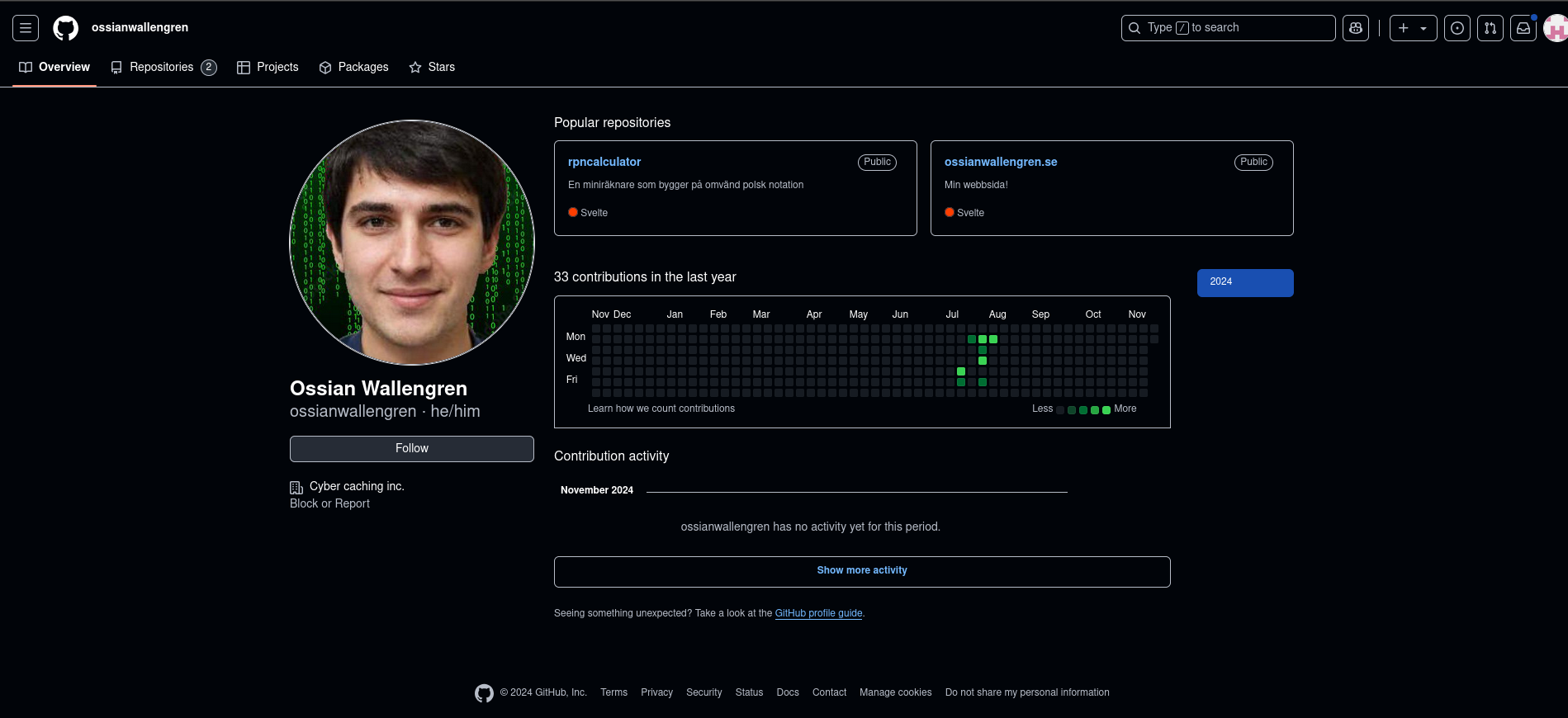Click the Public badge on ossianwallengren.se card
The height and width of the screenshot is (718, 1568).
[1253, 163]
